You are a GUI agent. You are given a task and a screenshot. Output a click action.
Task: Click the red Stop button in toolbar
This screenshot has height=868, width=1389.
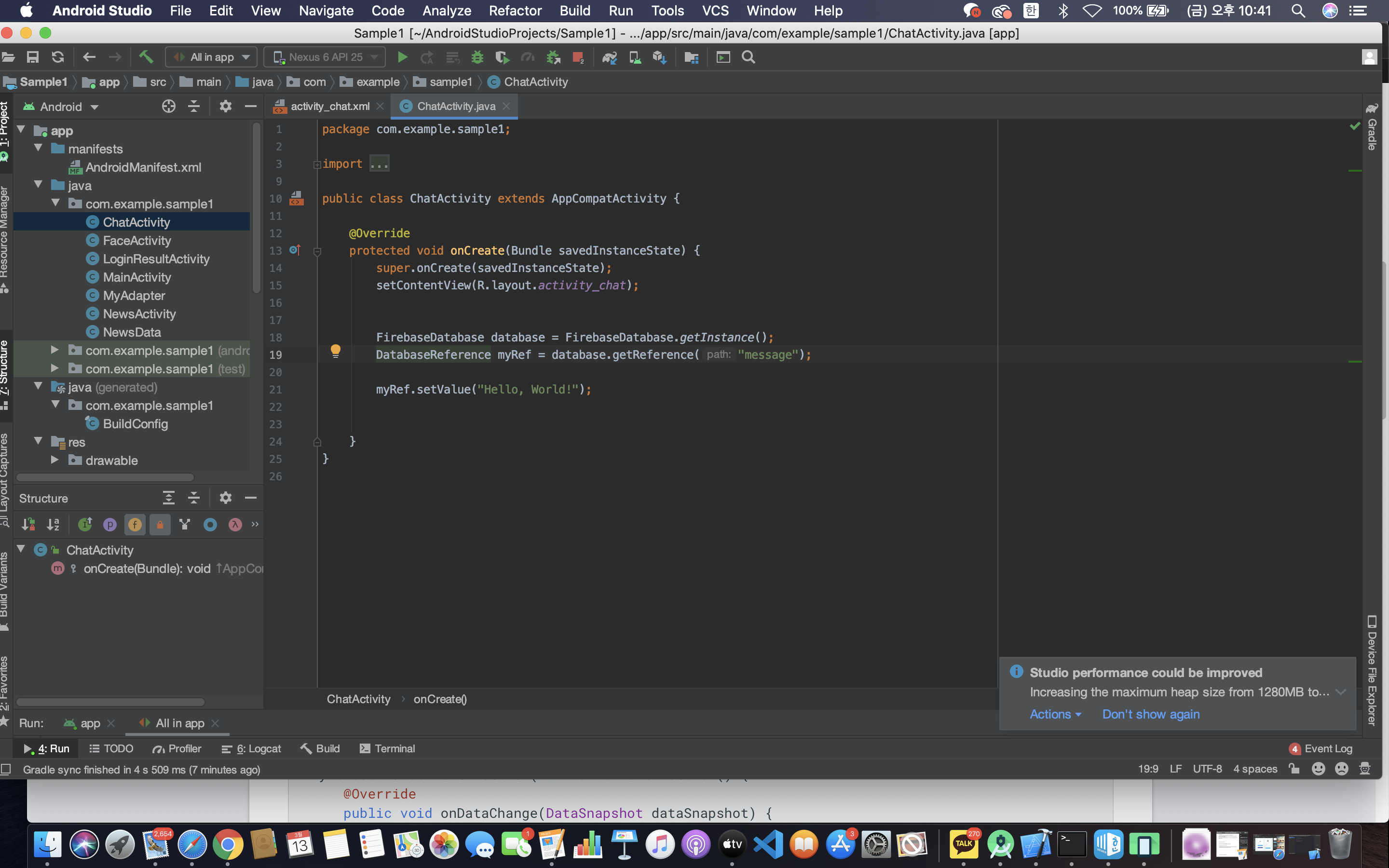pyautogui.click(x=577, y=57)
